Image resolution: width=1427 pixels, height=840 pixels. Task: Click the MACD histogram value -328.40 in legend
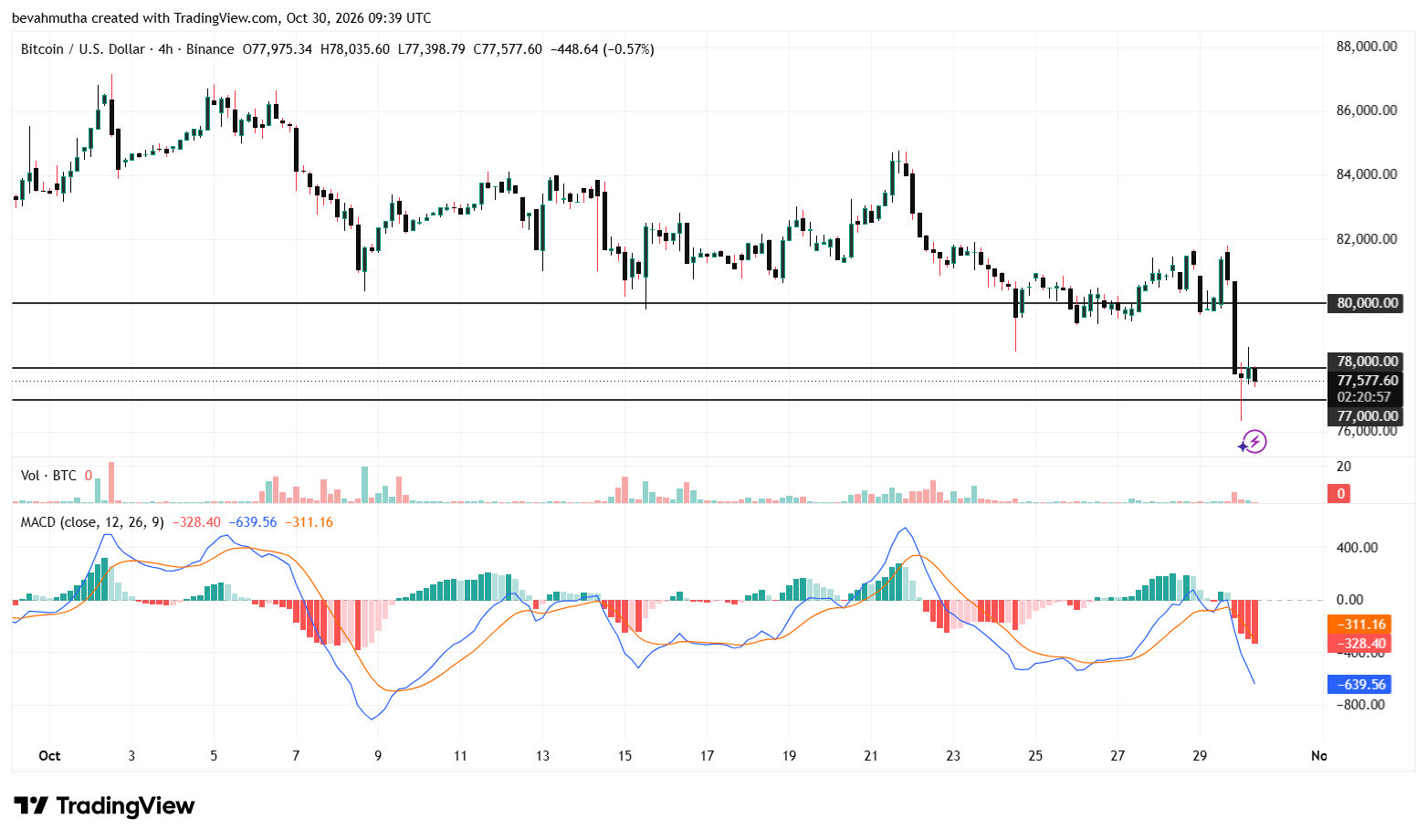pos(195,522)
